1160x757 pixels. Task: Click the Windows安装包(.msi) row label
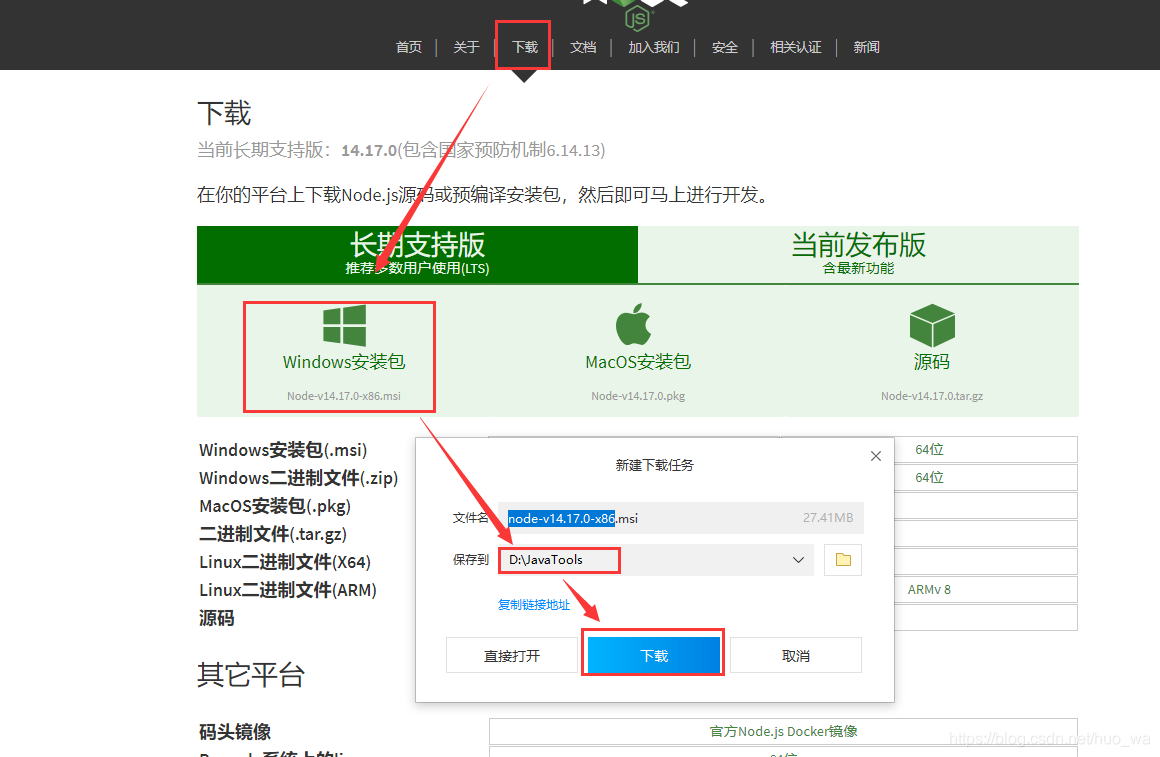tap(283, 450)
